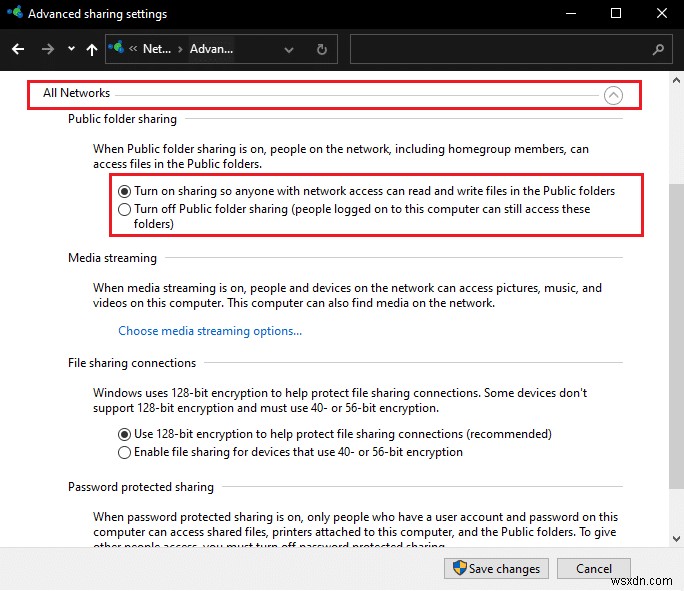This screenshot has height=591, width=684.
Task: Click the 'All Networks' heading text
Action: click(x=76, y=93)
